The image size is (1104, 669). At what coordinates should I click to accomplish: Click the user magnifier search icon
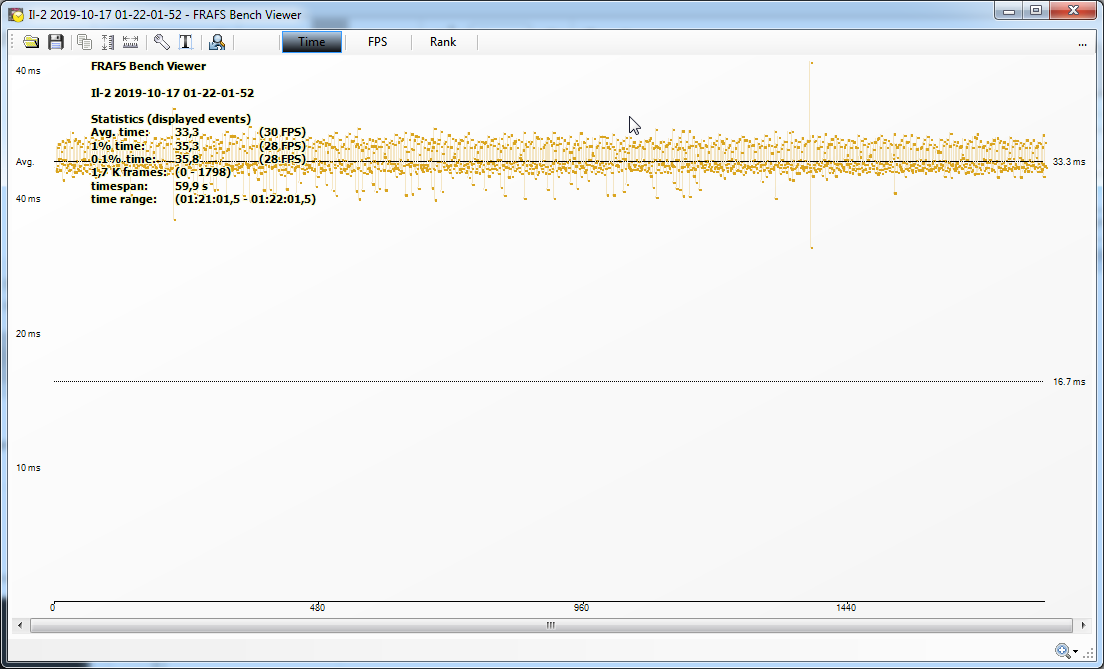tap(216, 42)
